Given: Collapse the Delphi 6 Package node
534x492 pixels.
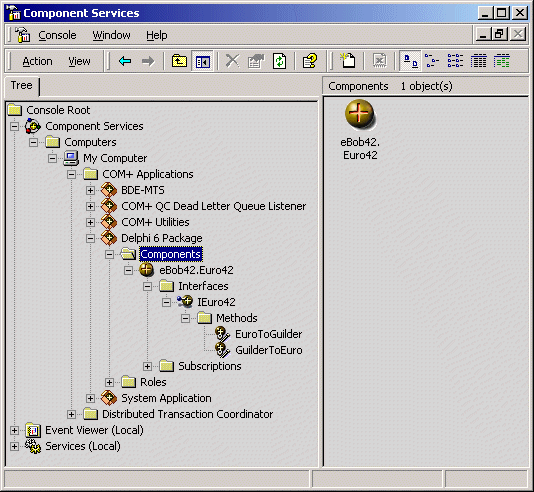Looking at the screenshot, I should [90, 238].
